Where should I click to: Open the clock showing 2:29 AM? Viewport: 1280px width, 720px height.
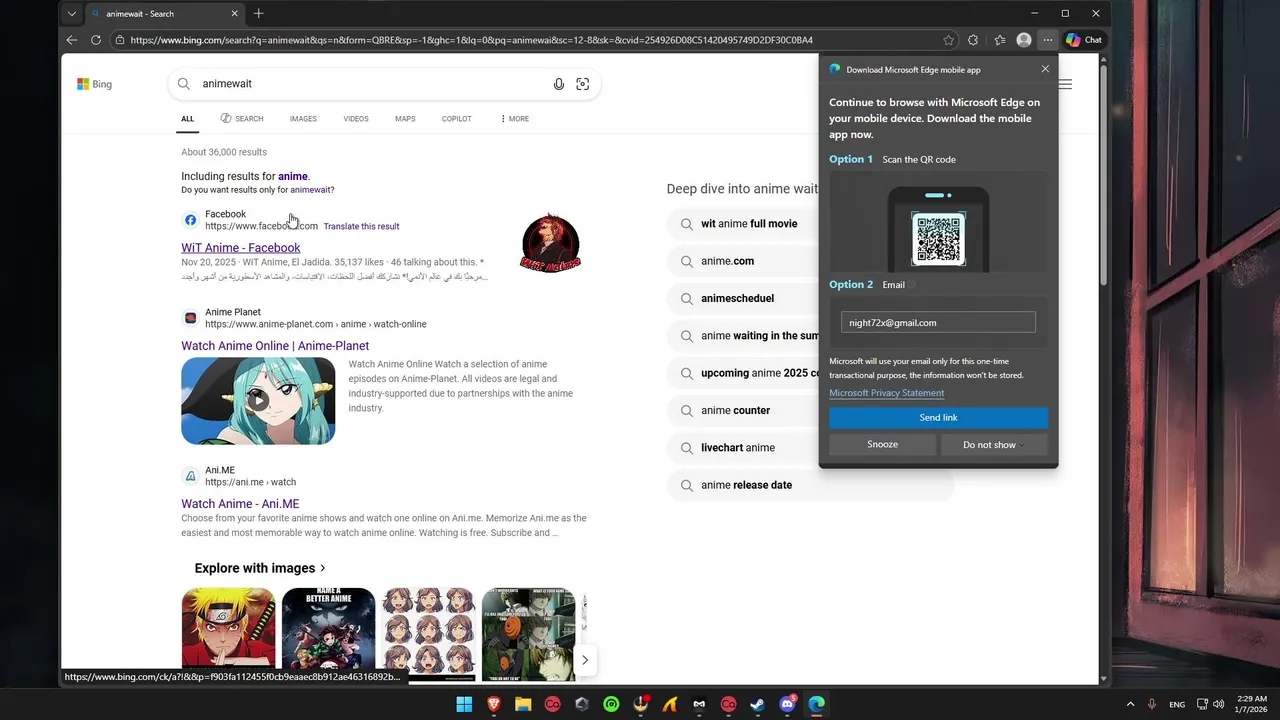(x=1252, y=704)
